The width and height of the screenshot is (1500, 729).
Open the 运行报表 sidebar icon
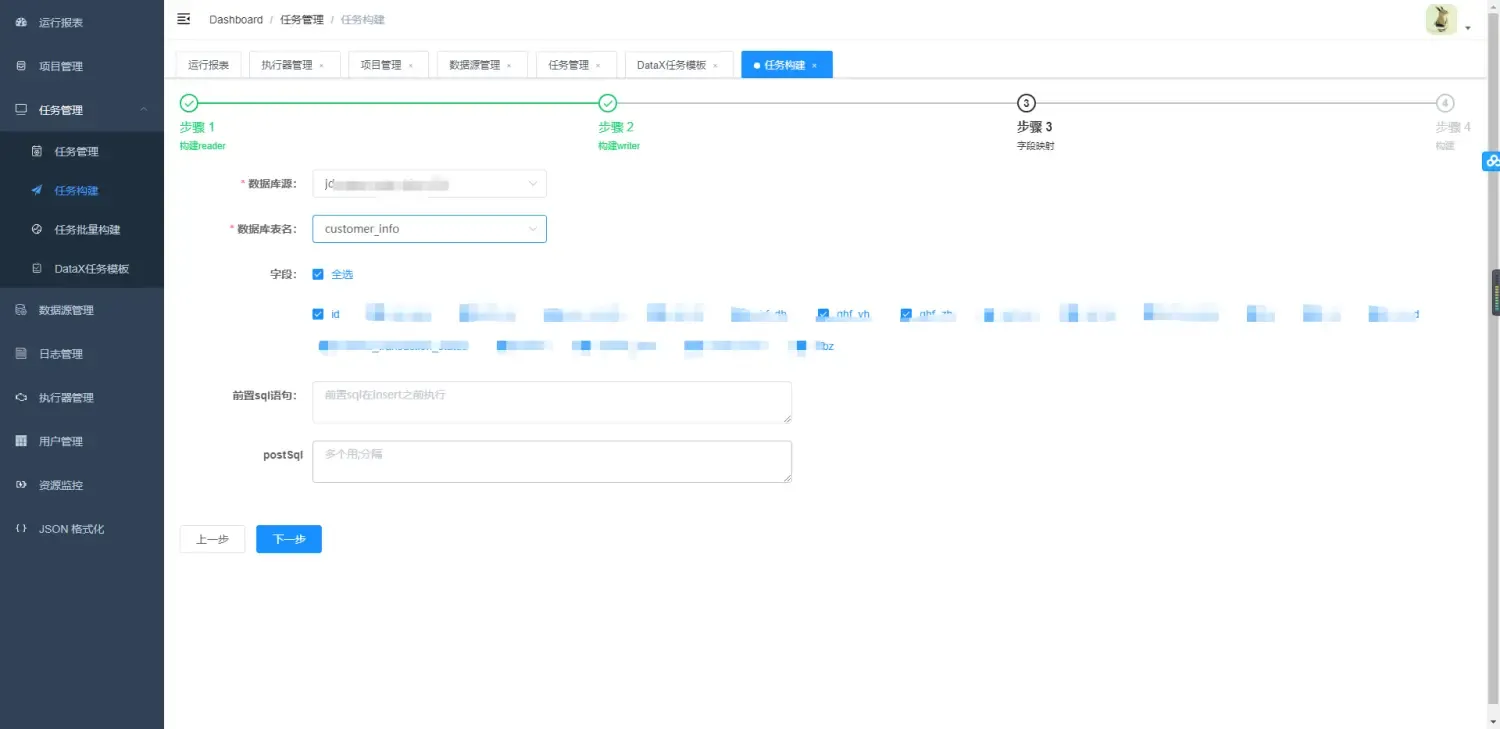click(x=22, y=22)
